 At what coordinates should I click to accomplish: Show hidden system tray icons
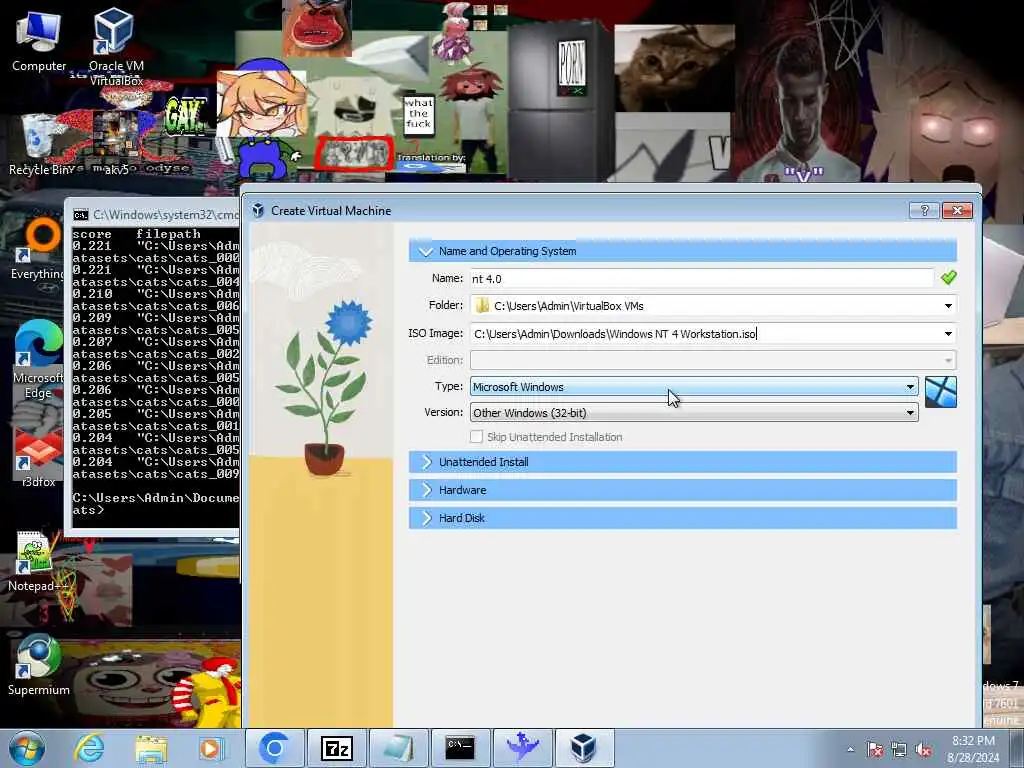point(850,750)
